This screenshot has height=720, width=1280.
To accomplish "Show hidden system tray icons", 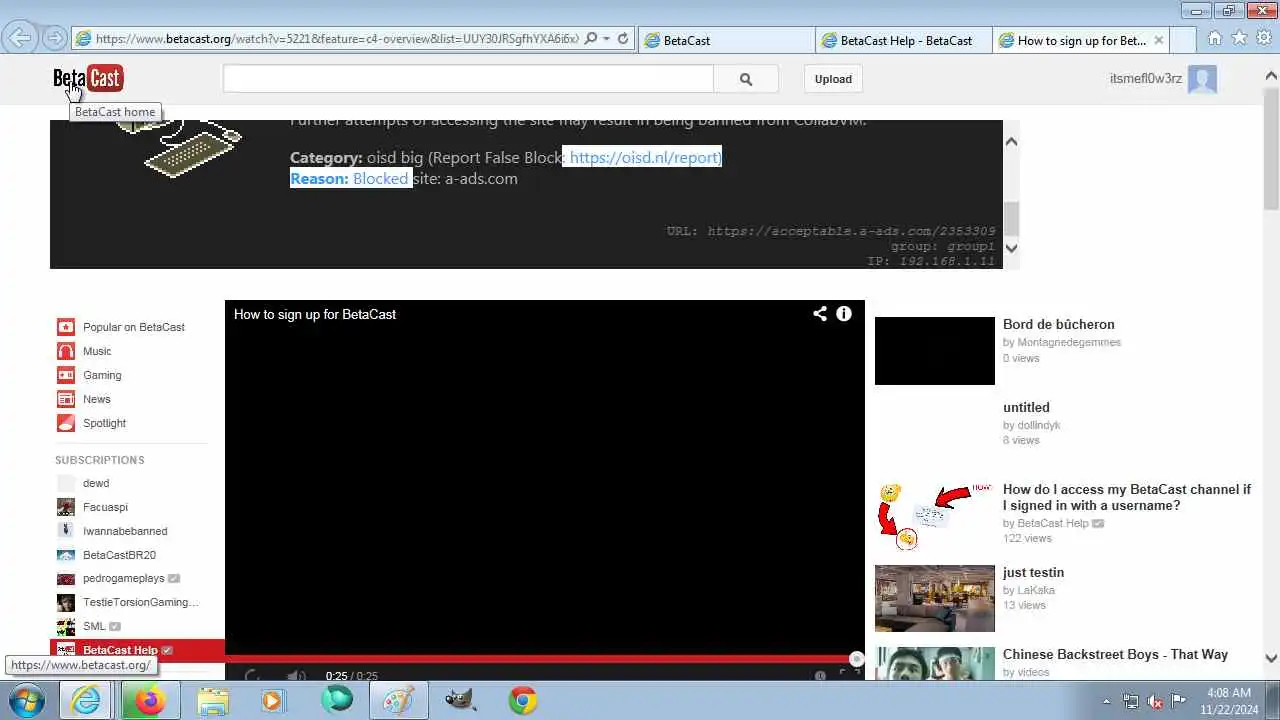I will 1106,701.
